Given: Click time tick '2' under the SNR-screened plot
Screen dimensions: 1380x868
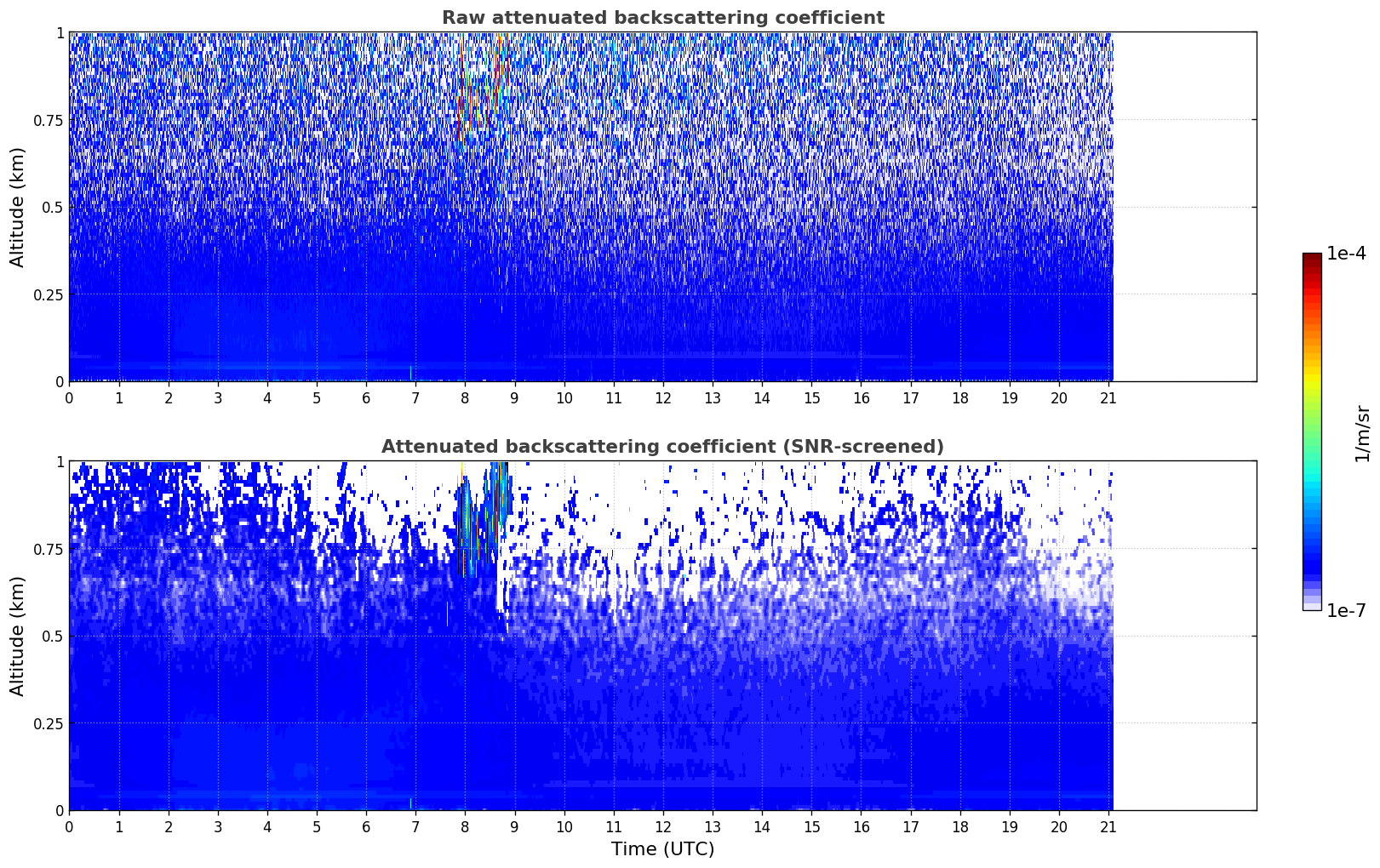Looking at the screenshot, I should click(169, 826).
